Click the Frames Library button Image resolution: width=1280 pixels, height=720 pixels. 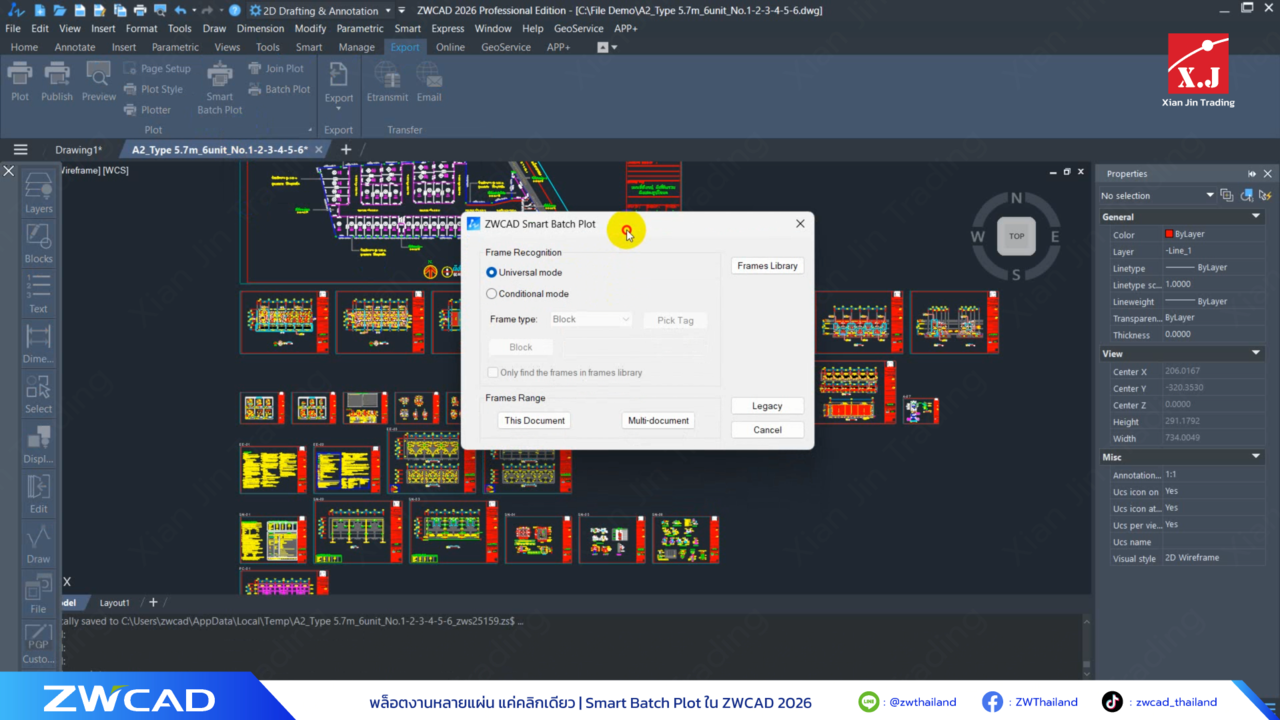767,266
